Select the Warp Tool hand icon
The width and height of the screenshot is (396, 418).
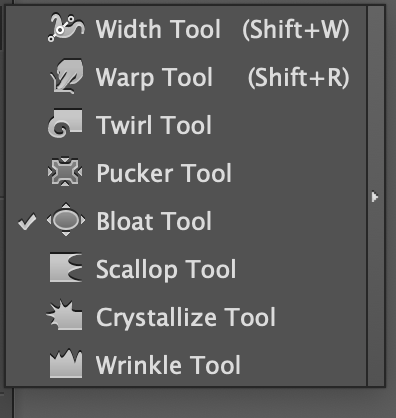click(x=66, y=76)
